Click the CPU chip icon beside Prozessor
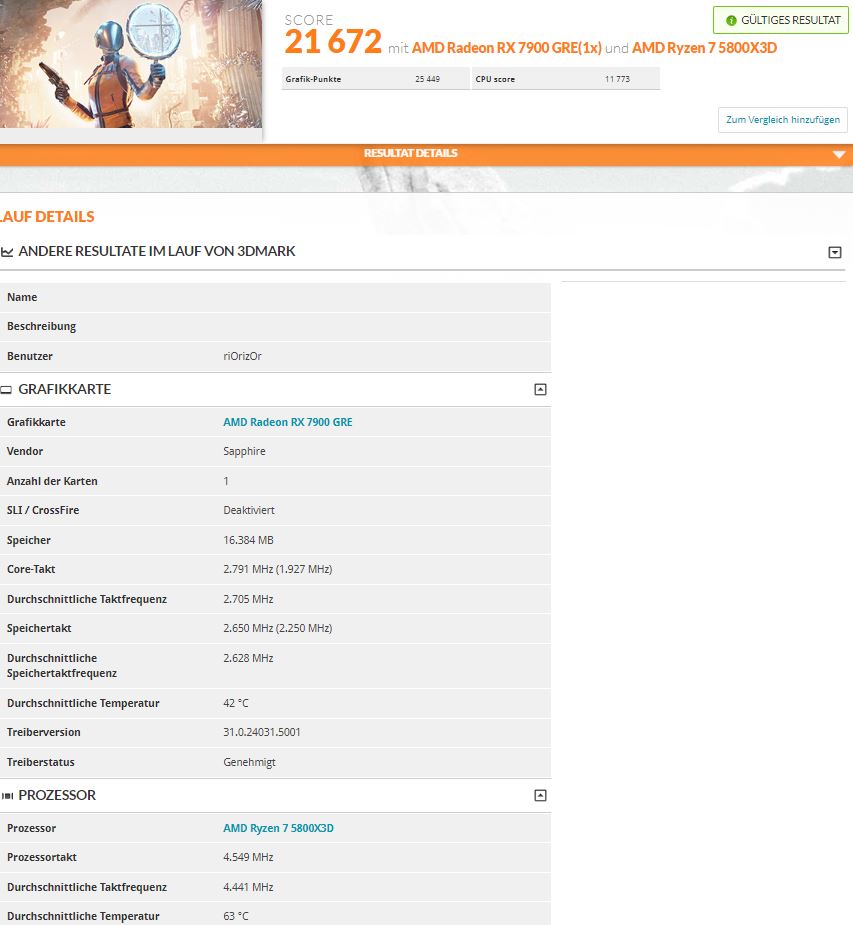This screenshot has width=853, height=925. click(7, 796)
